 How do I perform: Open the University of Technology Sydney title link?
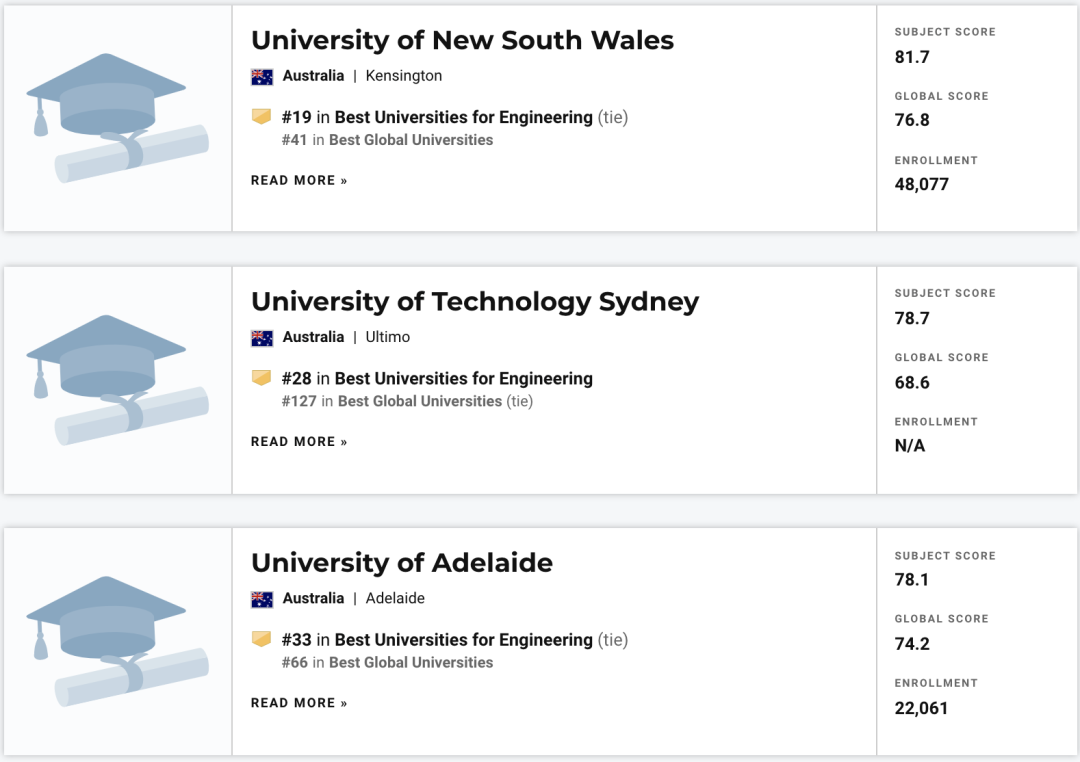point(475,302)
